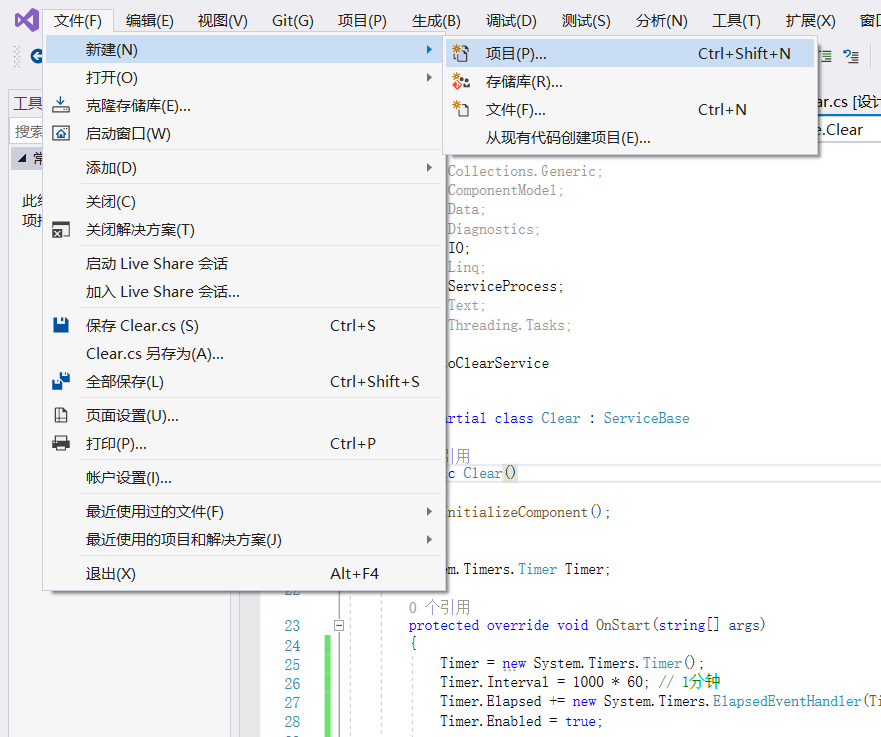881x737 pixels.
Task: Select 保存 Clear.cs (S)
Action: (244, 325)
